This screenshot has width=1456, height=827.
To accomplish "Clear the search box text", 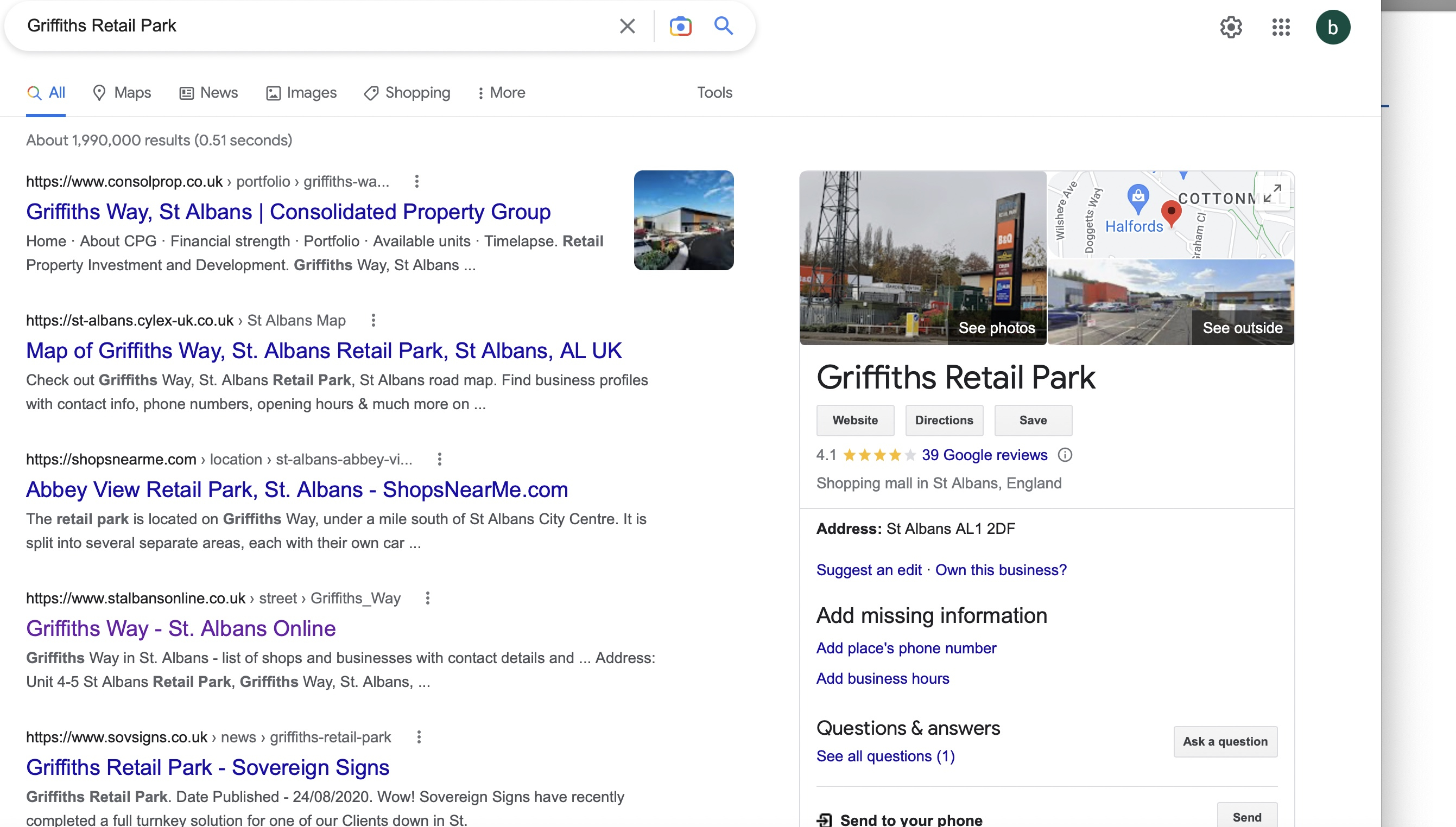I will coord(626,26).
